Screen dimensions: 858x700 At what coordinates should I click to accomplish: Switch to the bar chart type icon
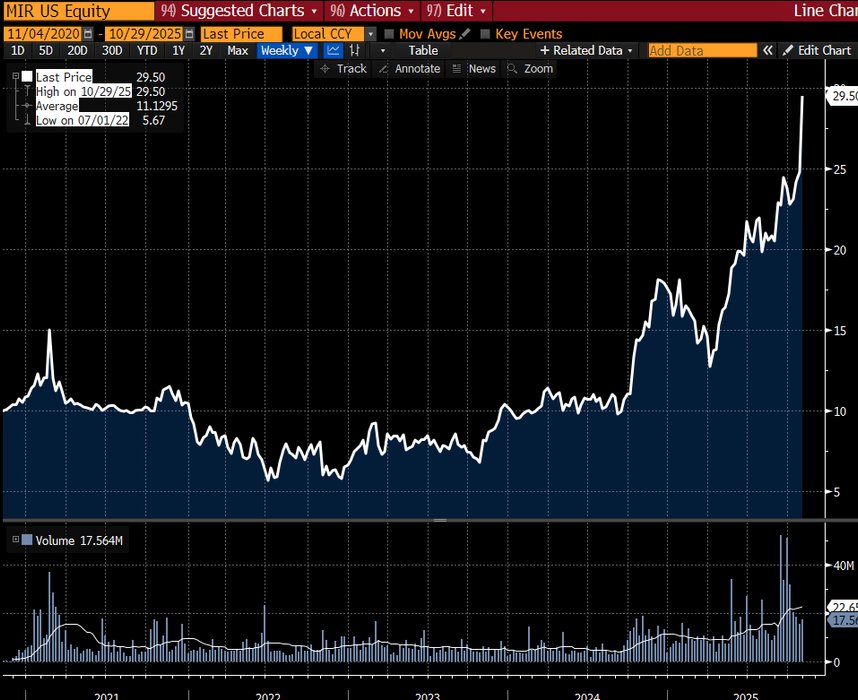point(355,50)
